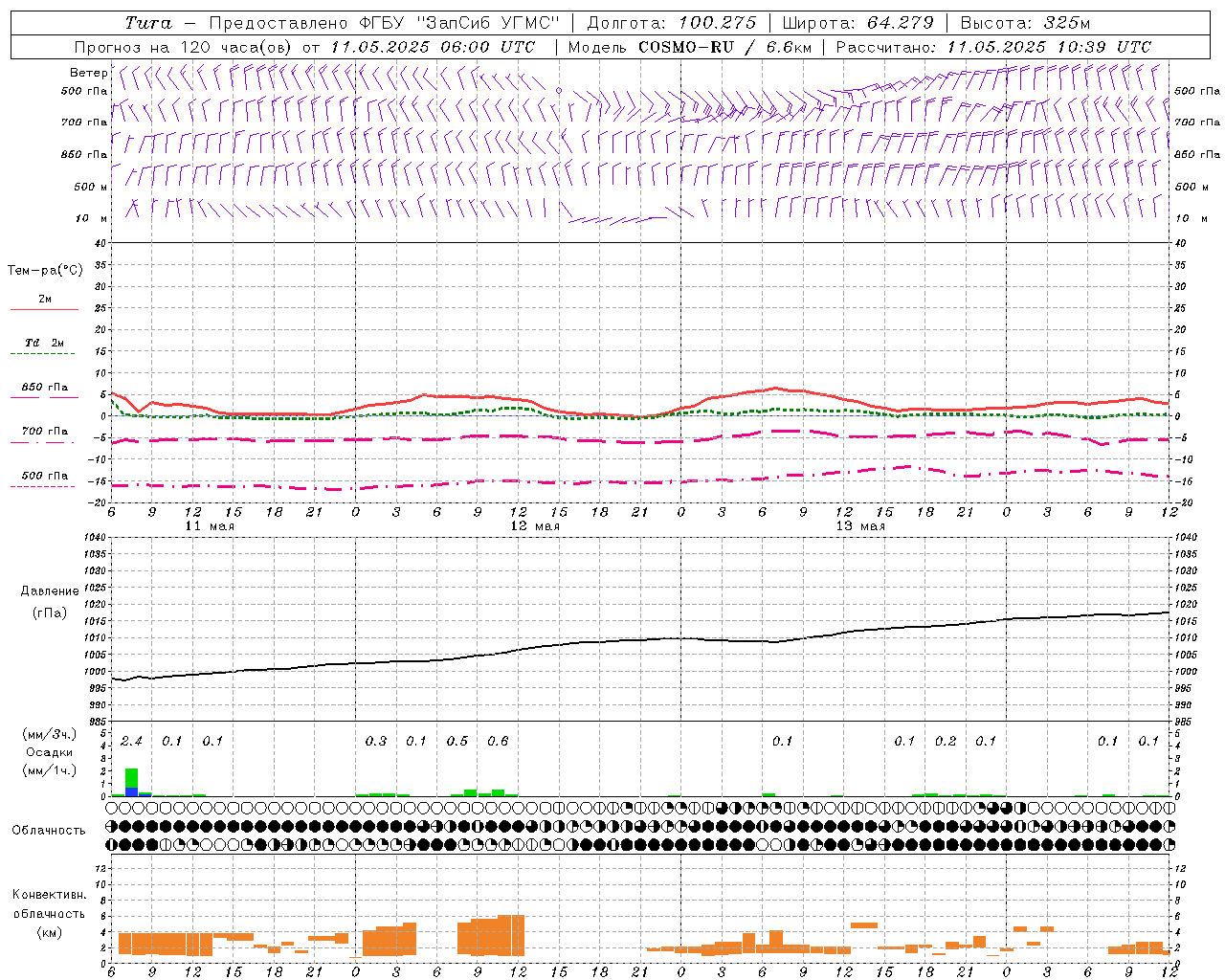
Task: Click the "Облачность" cloud cover label
Action: click(x=48, y=830)
